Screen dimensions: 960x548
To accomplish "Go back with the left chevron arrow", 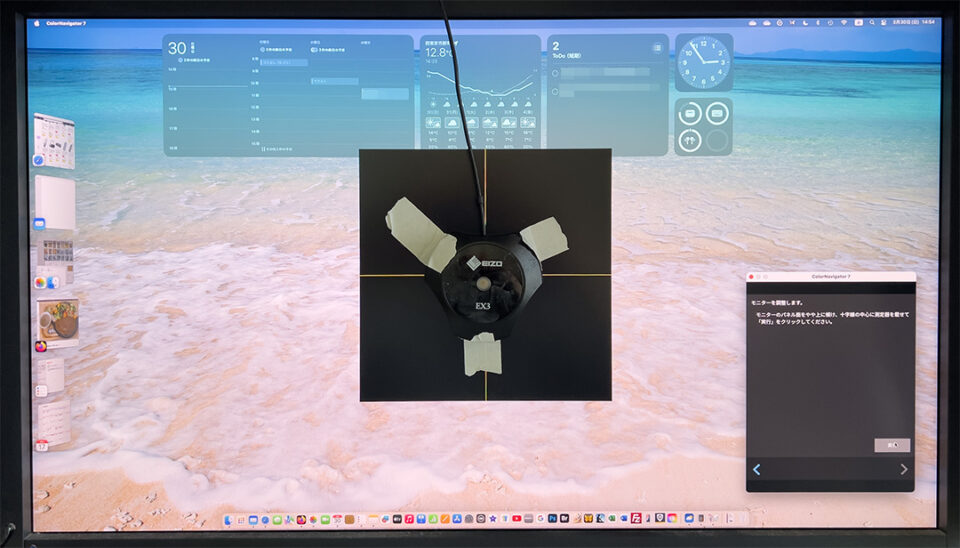I will coord(757,469).
